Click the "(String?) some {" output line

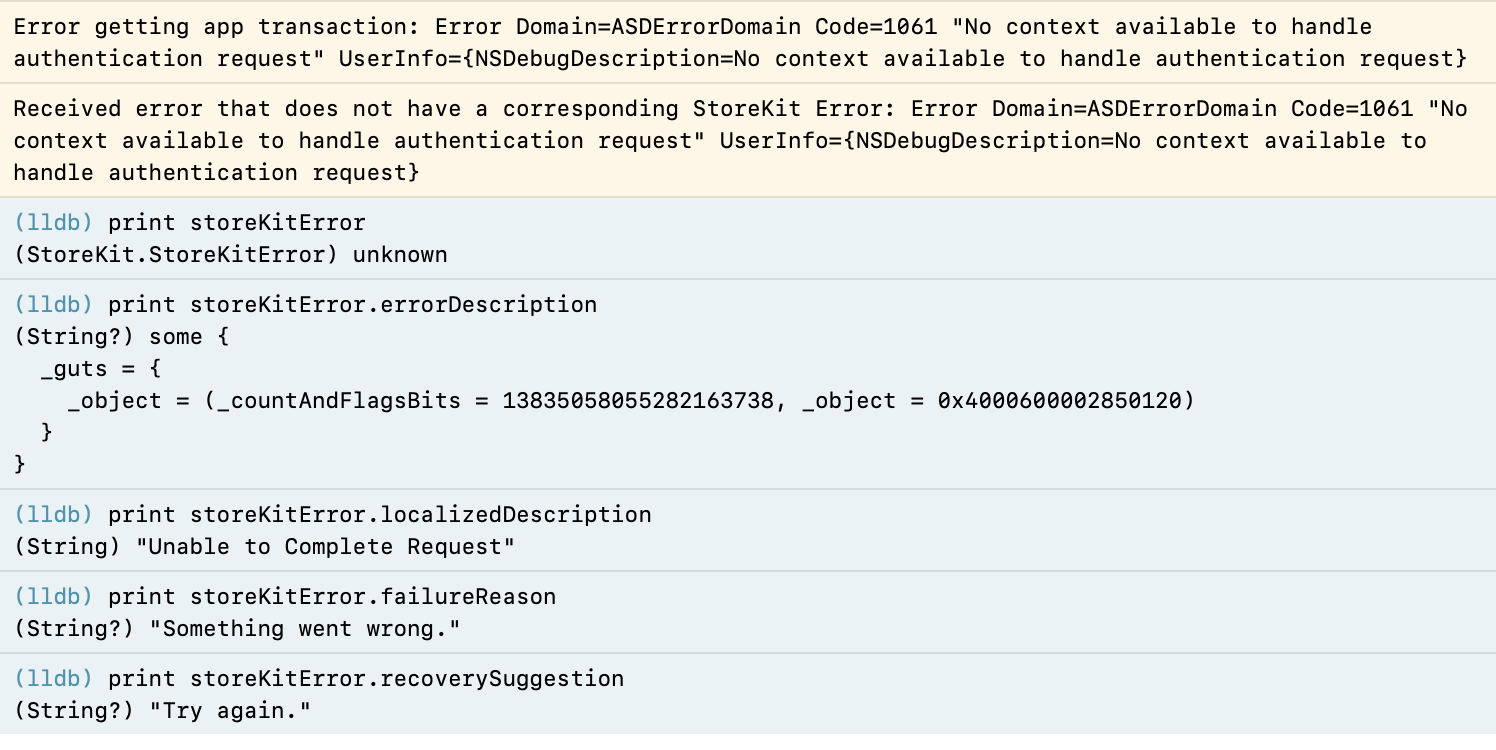(122, 336)
